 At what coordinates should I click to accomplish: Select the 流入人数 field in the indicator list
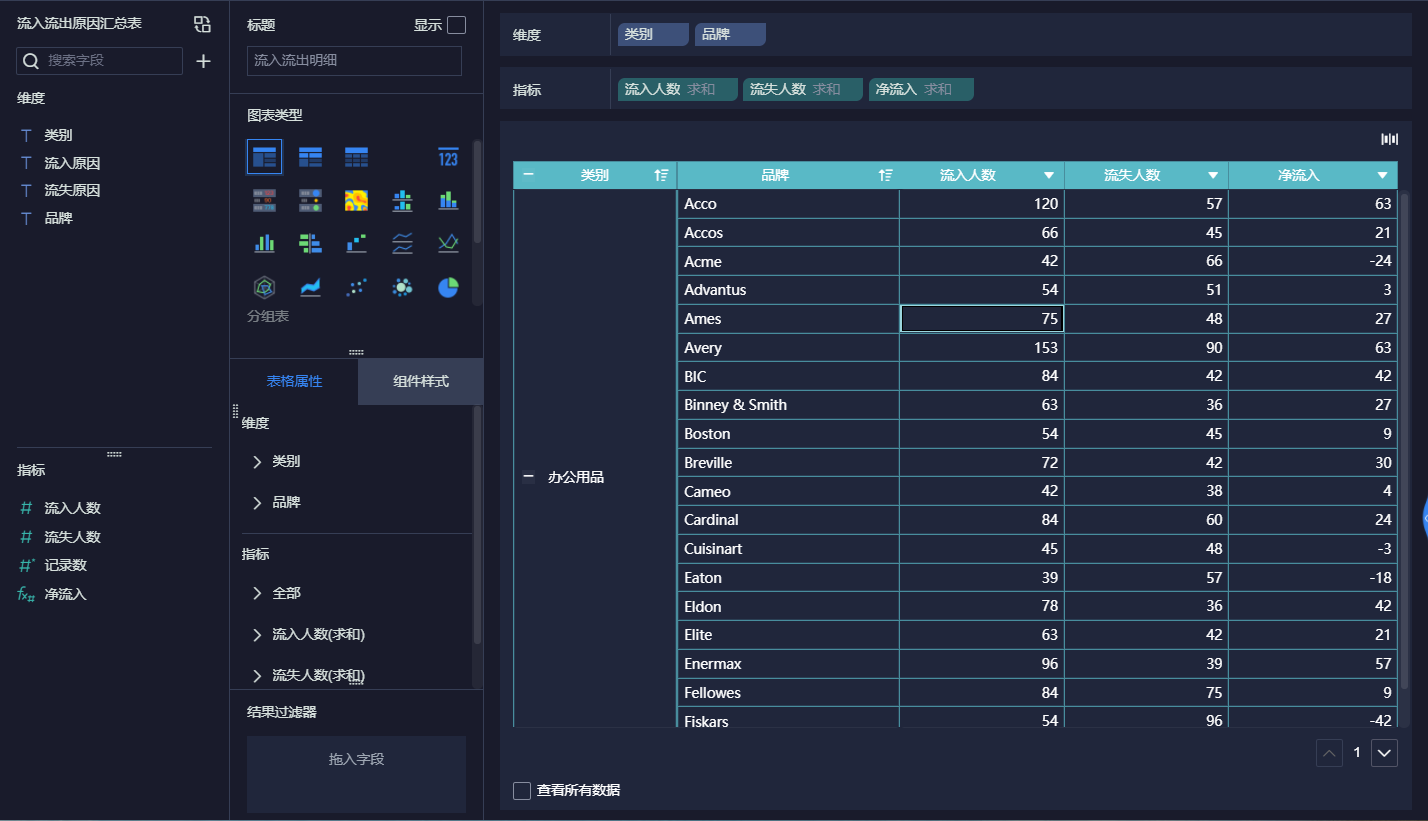coord(72,508)
